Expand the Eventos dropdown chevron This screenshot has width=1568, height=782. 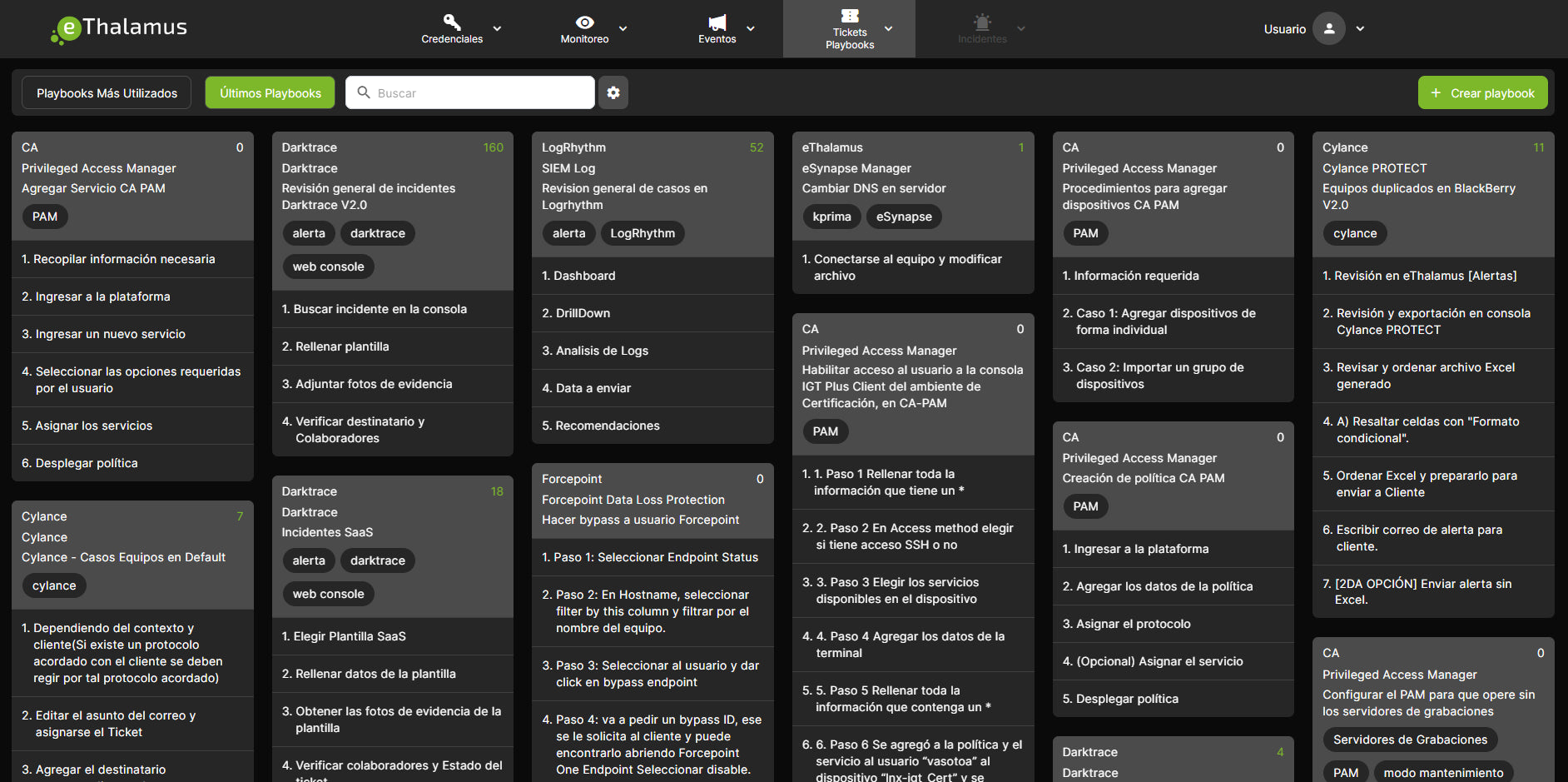click(751, 28)
